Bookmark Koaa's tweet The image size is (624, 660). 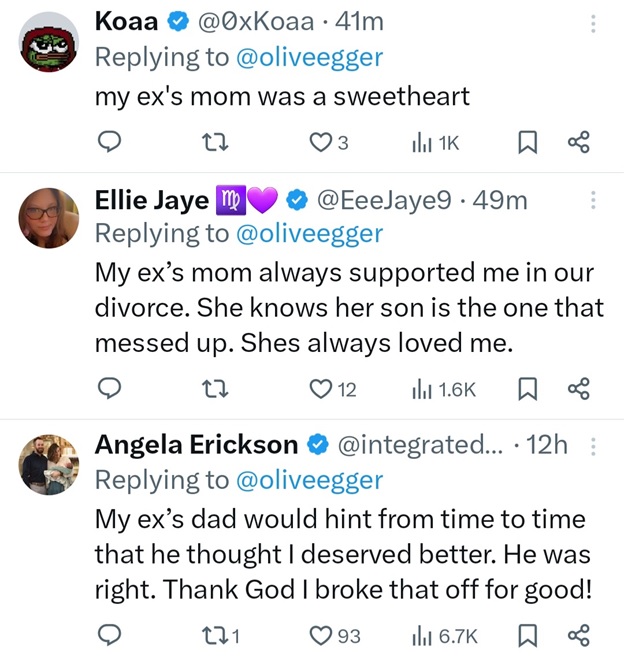526,143
